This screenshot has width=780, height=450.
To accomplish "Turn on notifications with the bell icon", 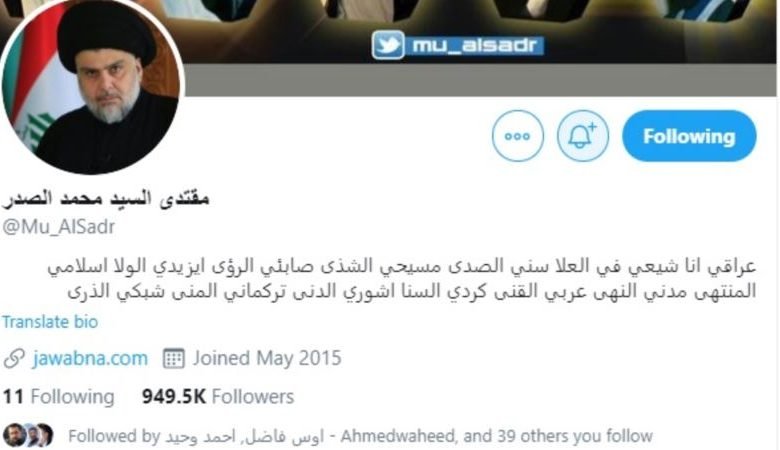I will (x=583, y=136).
